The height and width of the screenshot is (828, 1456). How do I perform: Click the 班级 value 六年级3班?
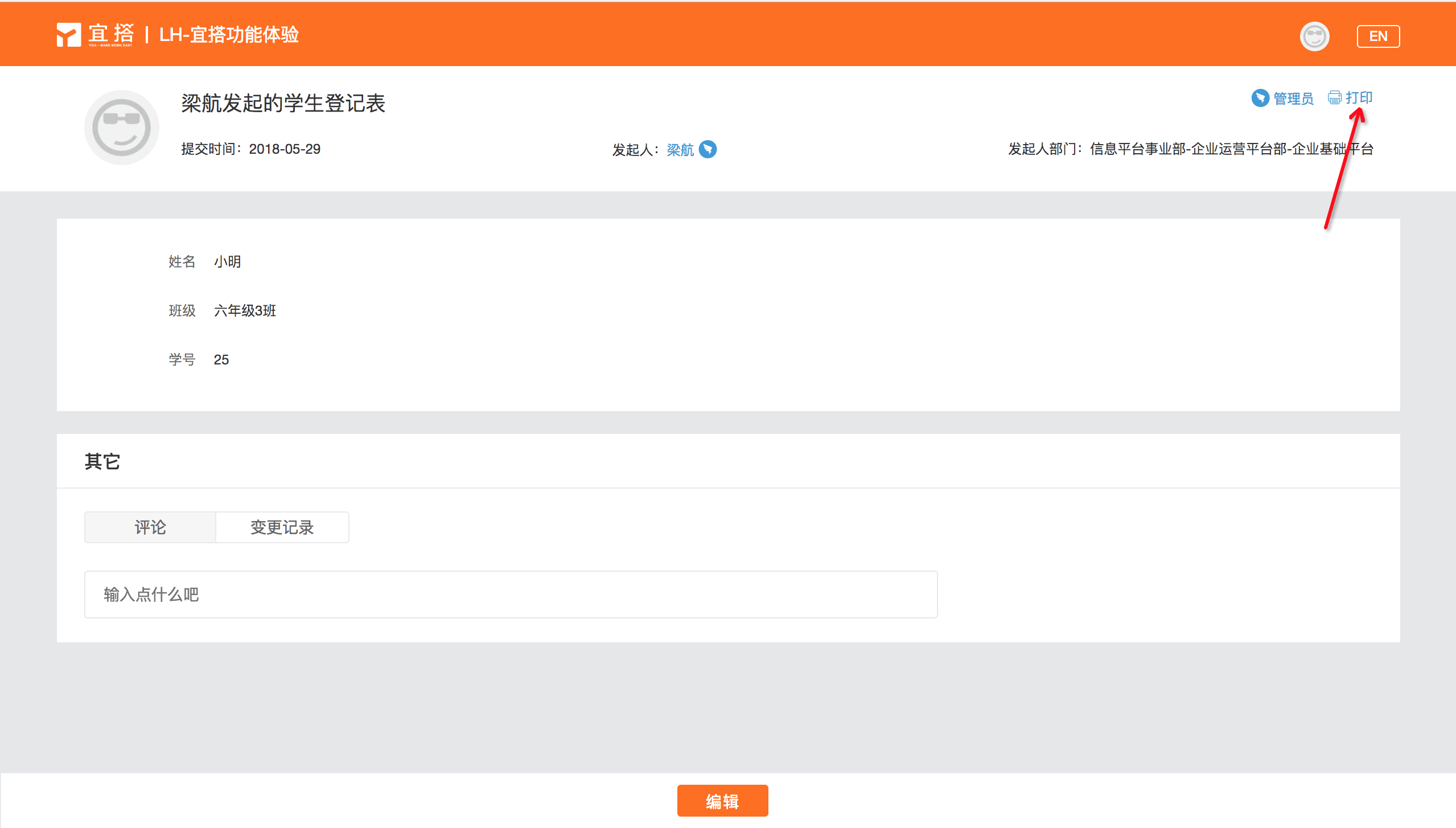tap(245, 310)
